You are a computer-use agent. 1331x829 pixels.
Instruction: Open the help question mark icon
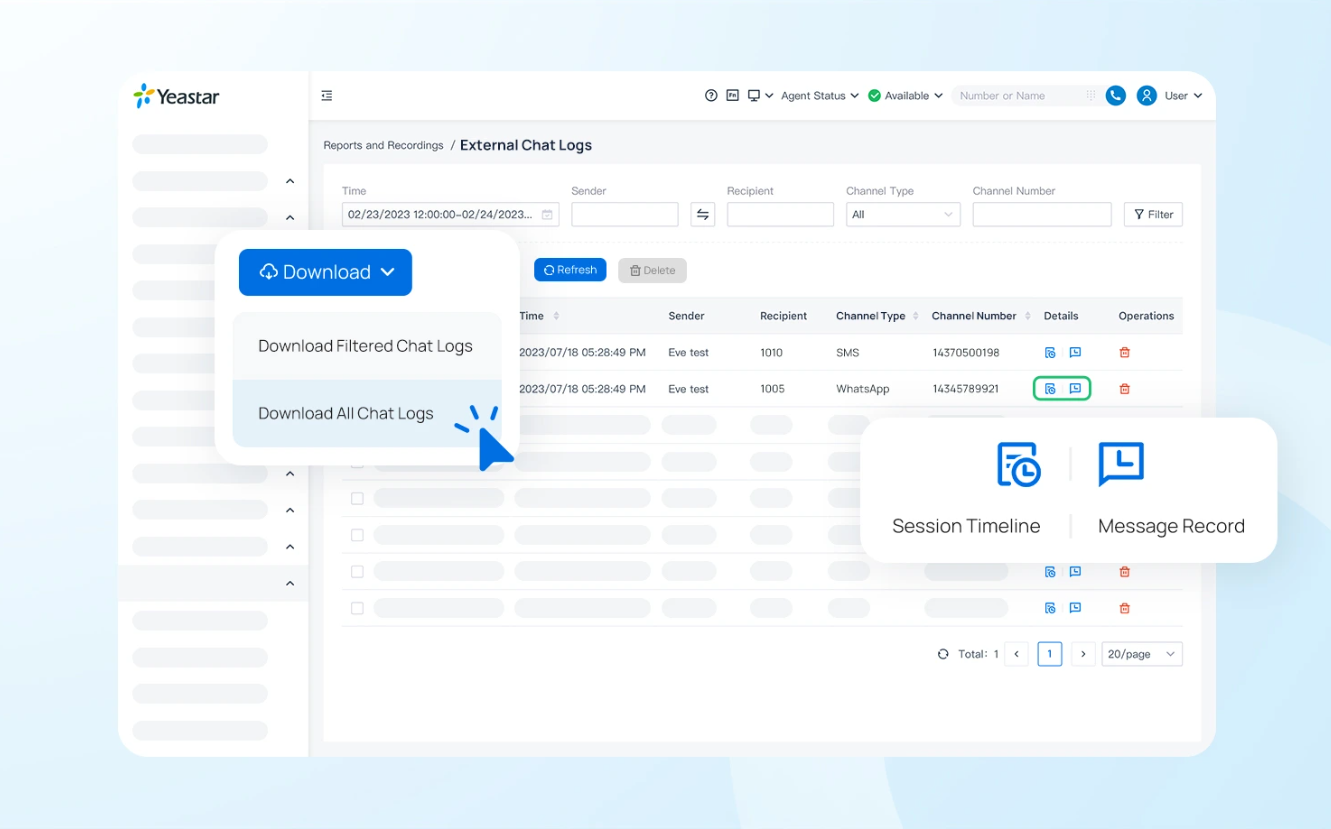[x=711, y=96]
